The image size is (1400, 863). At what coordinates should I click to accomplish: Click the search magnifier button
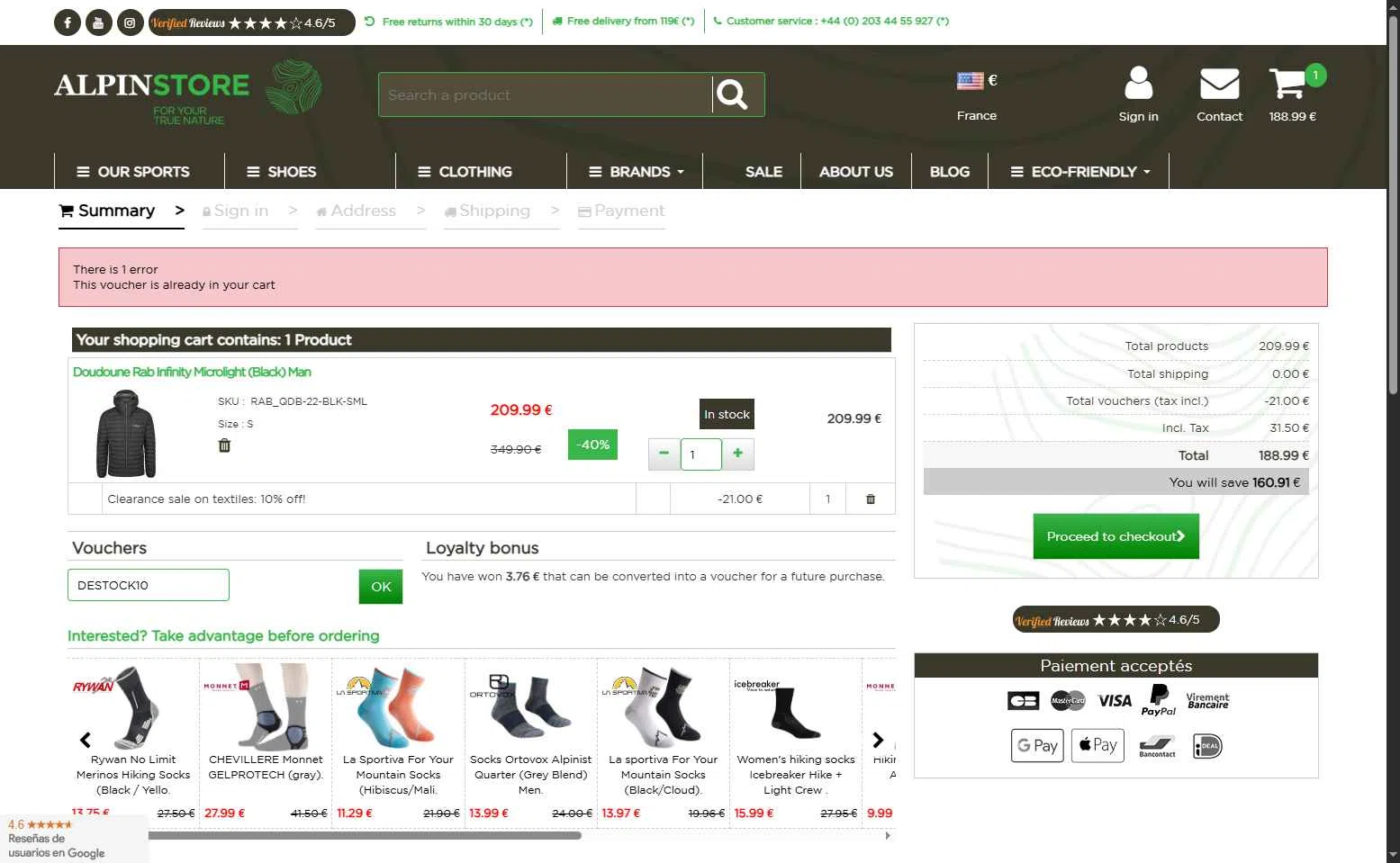(732, 94)
